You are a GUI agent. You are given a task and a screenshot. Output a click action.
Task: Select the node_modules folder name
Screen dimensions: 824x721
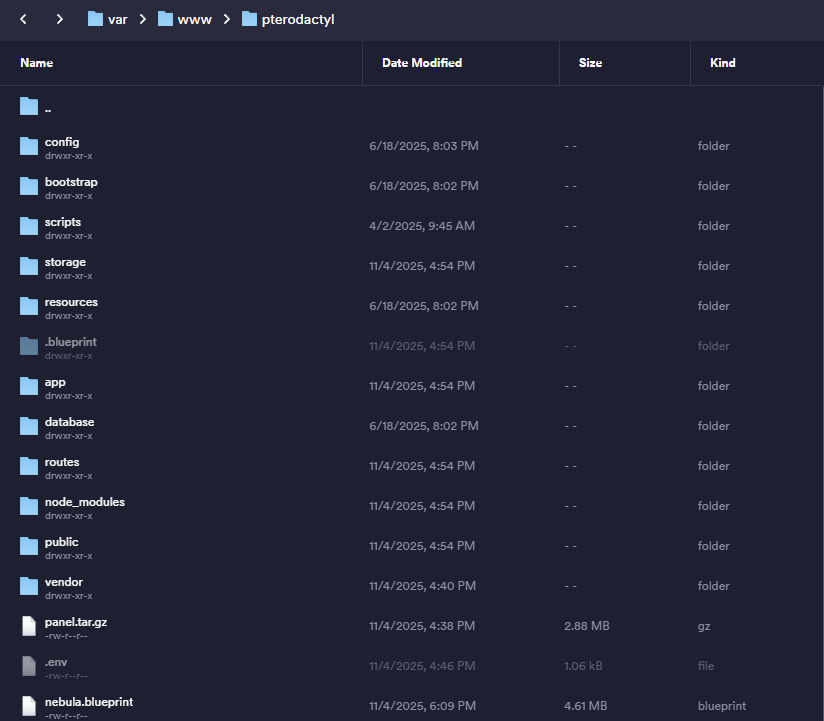[85, 502]
